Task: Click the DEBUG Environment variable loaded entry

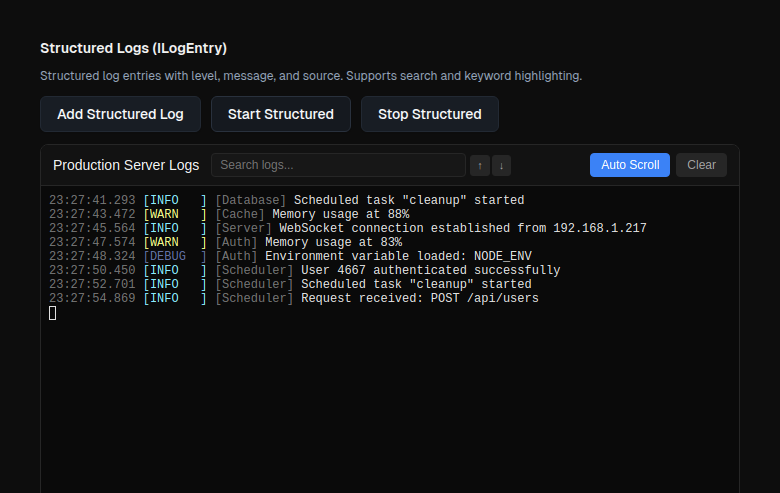Action: tap(390, 256)
